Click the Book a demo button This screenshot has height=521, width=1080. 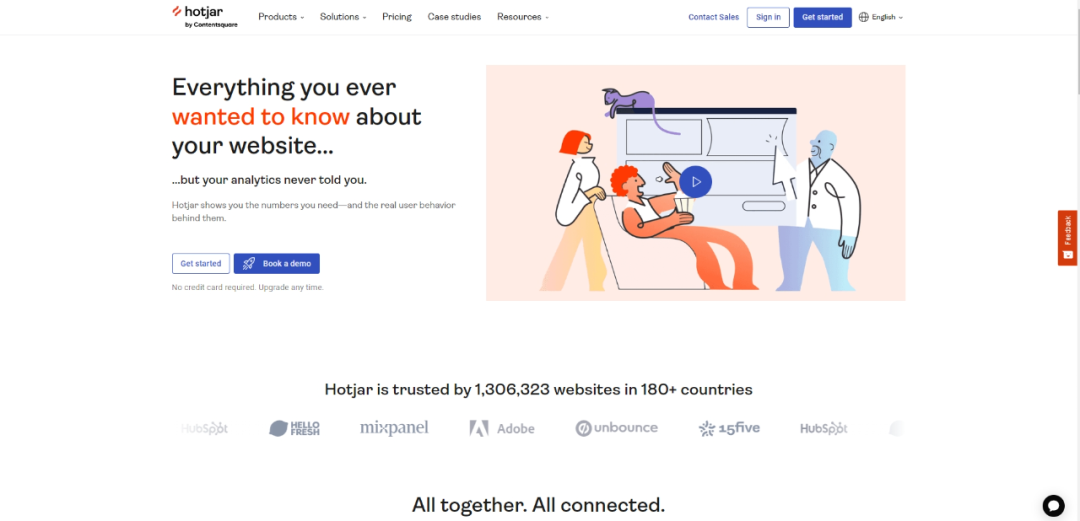(x=276, y=263)
